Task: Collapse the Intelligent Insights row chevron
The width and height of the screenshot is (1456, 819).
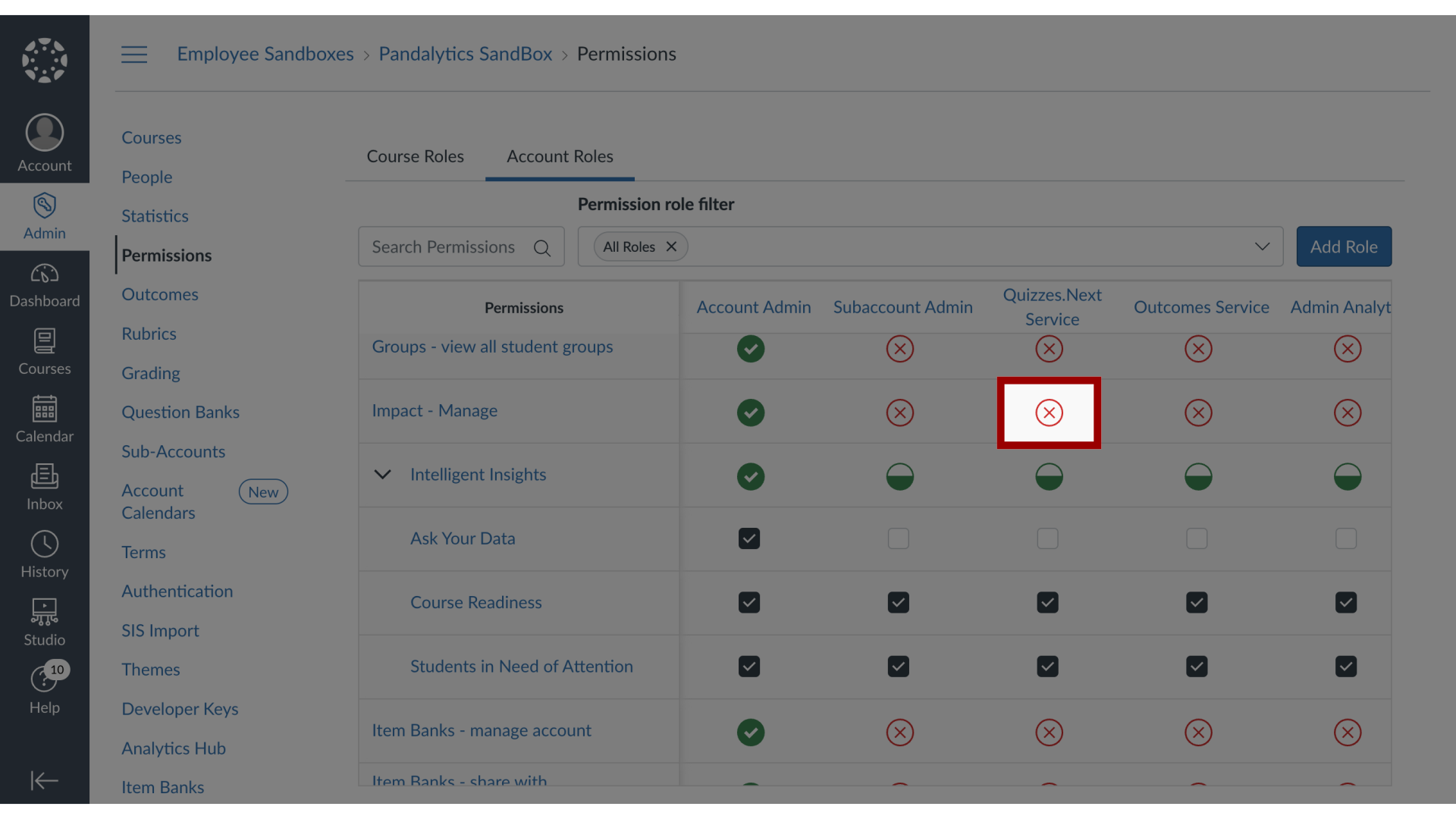Action: tap(383, 475)
